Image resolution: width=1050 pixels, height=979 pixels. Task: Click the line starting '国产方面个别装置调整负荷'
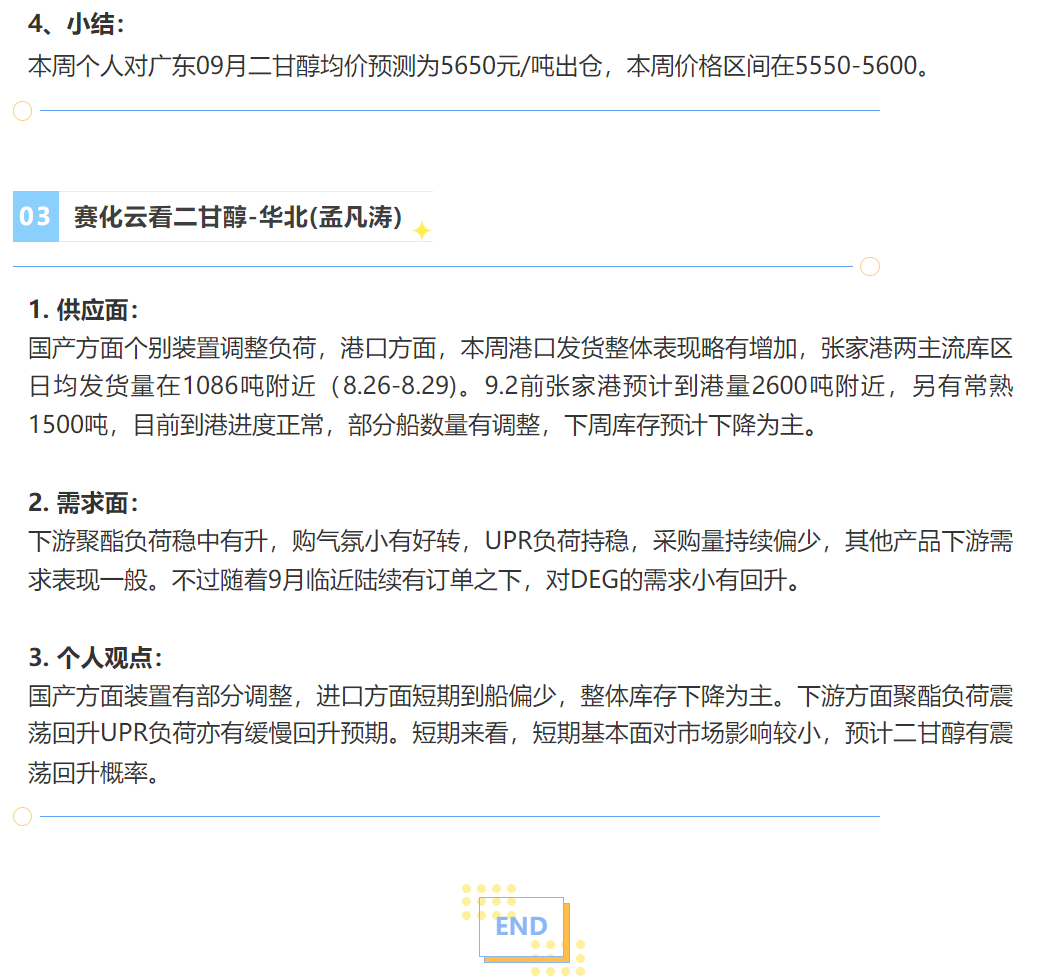tap(520, 348)
